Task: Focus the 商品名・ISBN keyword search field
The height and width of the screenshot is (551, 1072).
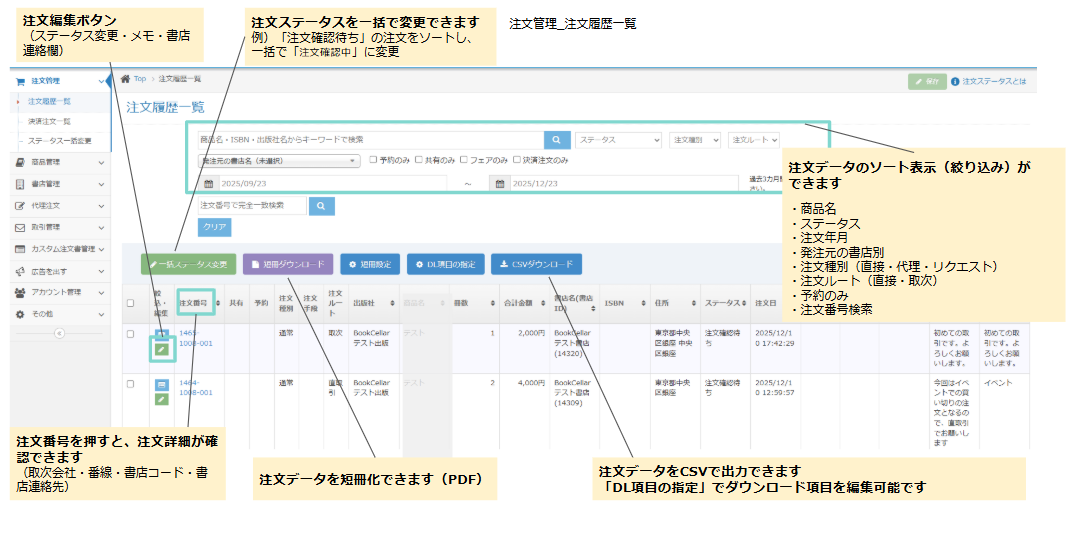Action: 371,139
